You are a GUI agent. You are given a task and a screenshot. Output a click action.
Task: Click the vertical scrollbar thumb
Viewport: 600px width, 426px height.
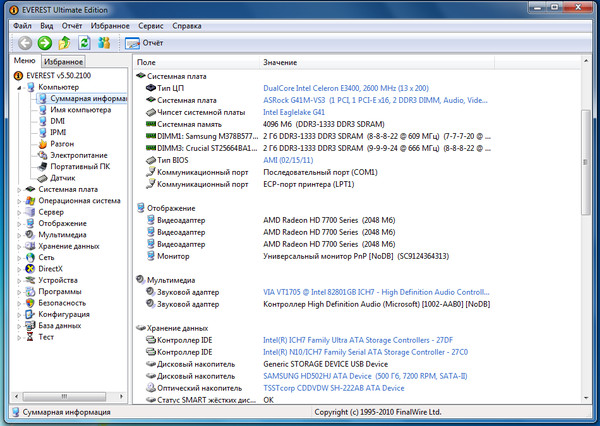(586, 162)
